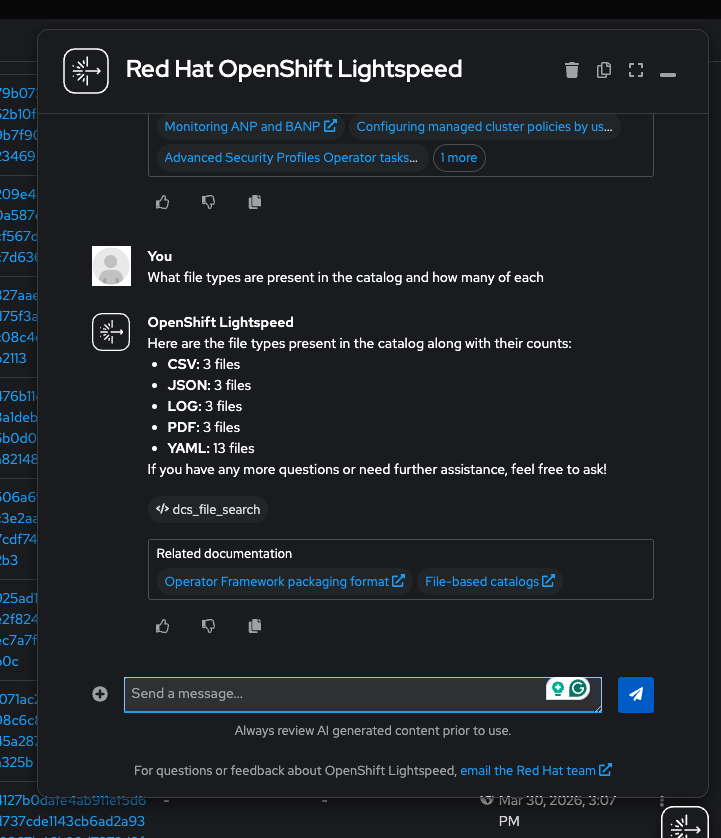The height and width of the screenshot is (838, 721).
Task: Select the LOG: 3 files line
Action: tap(205, 406)
